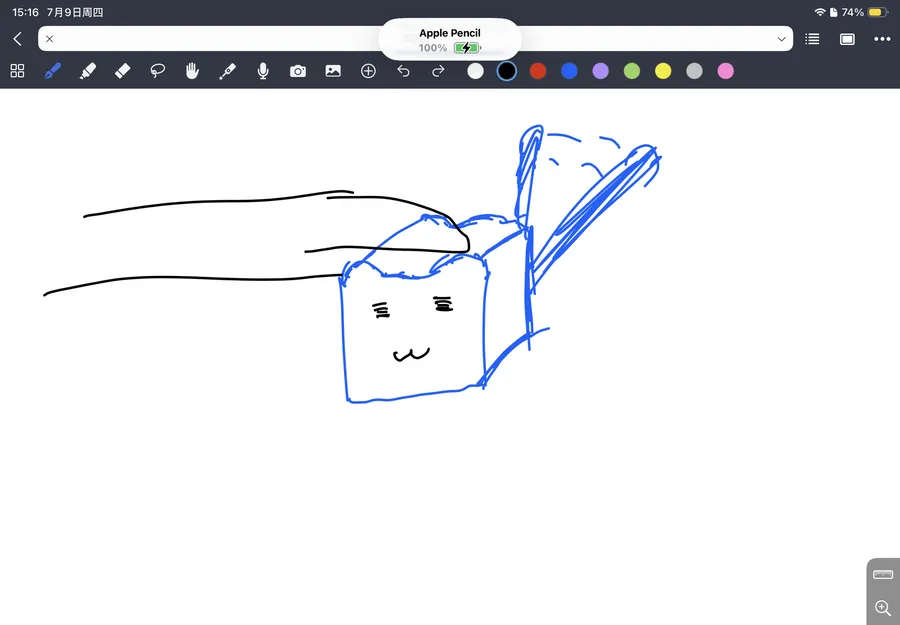Screen dimensions: 900x625
Task: Select the eraser tool
Action: pyautogui.click(x=122, y=71)
